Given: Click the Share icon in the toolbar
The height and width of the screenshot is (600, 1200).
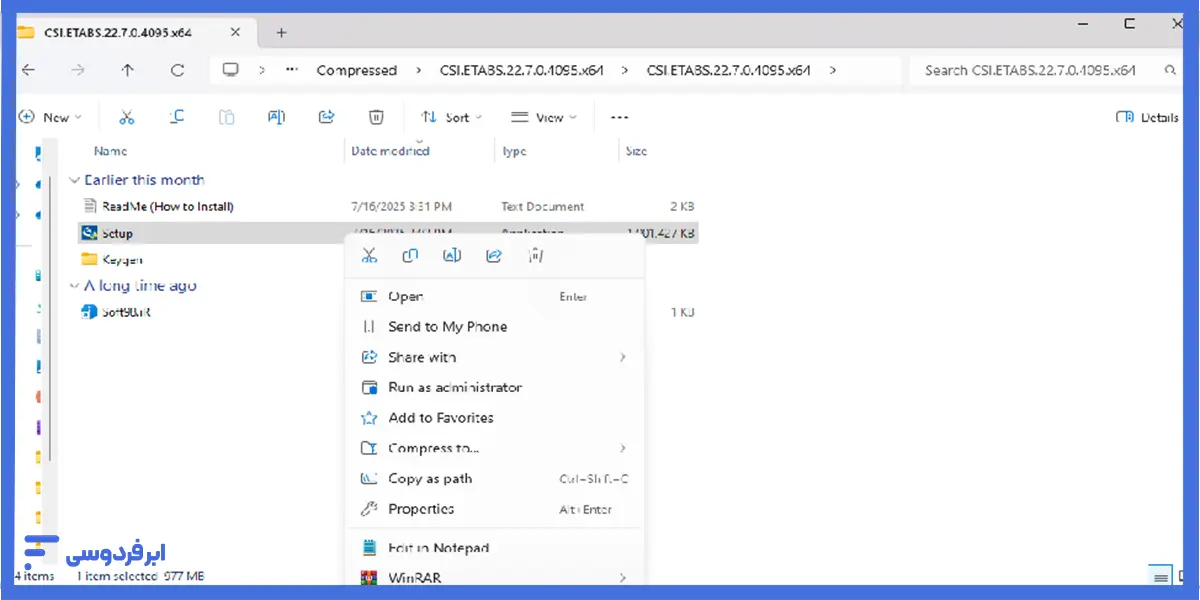Looking at the screenshot, I should 326,117.
